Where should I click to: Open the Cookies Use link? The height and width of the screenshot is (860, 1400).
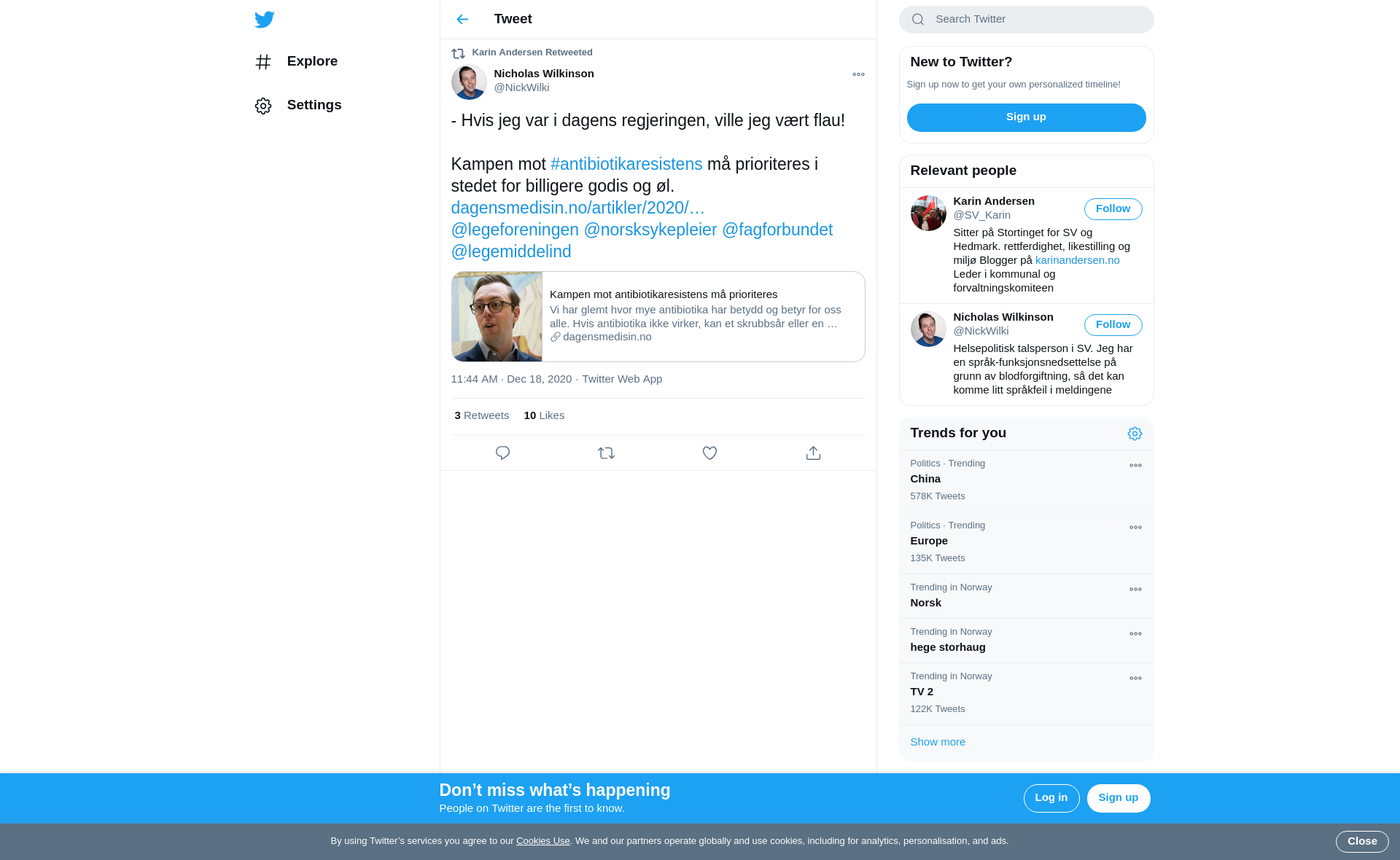pyautogui.click(x=542, y=841)
